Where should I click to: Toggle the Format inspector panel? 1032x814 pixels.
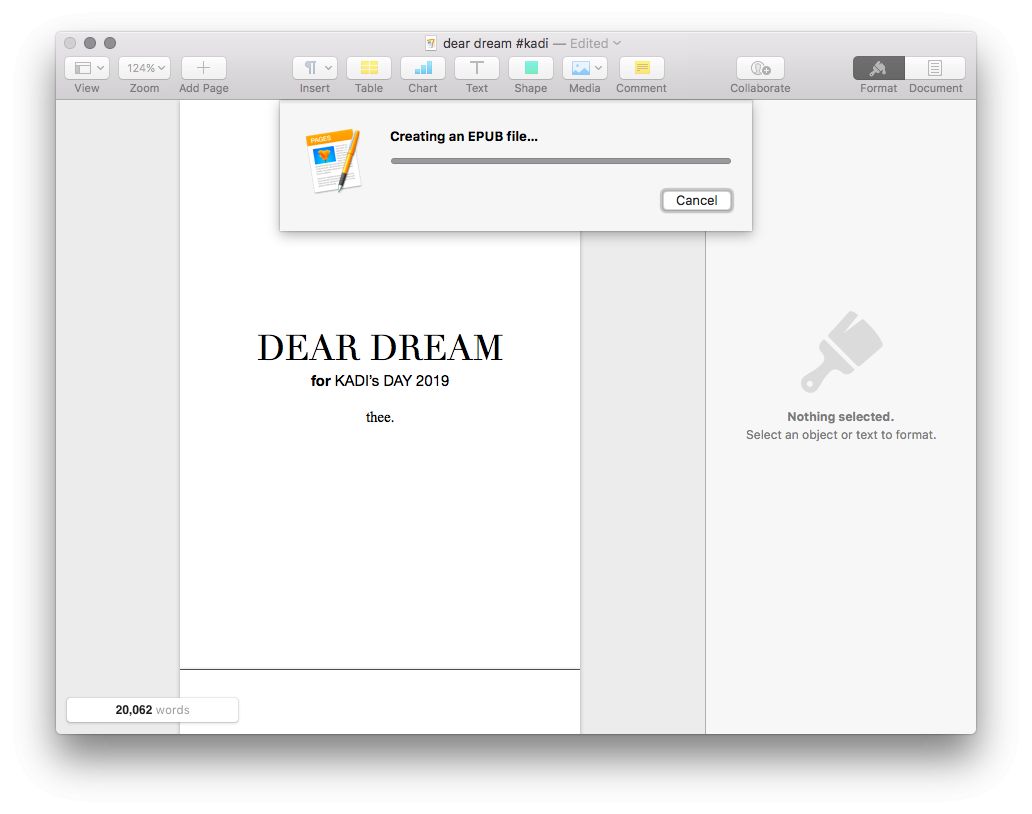tap(878, 68)
